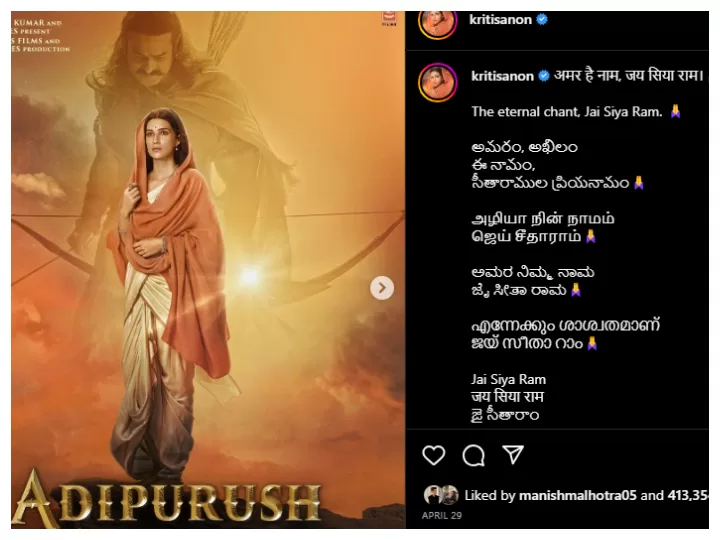View the list of likes count
This screenshot has height=540, width=720.
coord(688,495)
